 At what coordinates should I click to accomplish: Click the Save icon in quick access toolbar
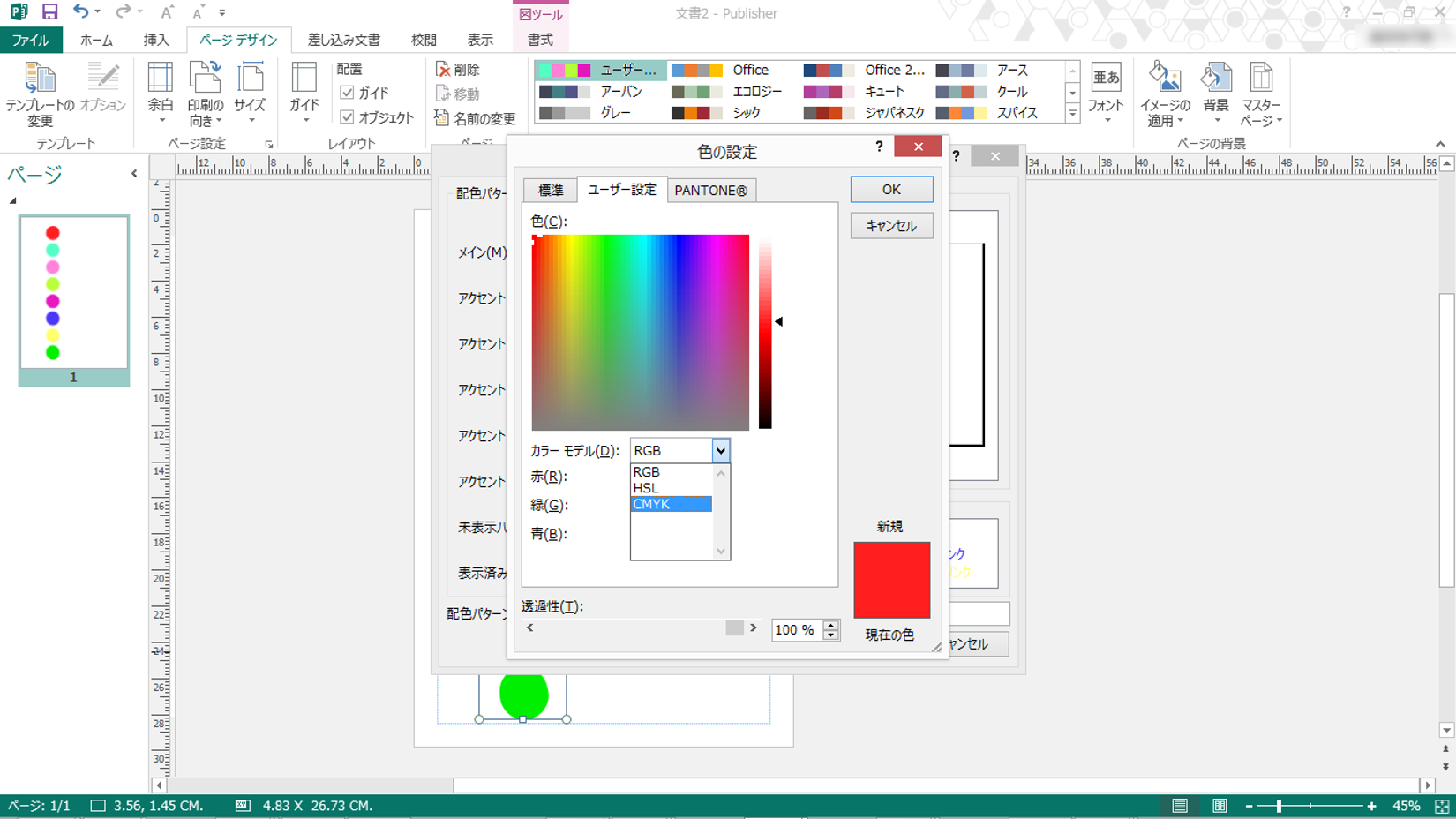49,12
